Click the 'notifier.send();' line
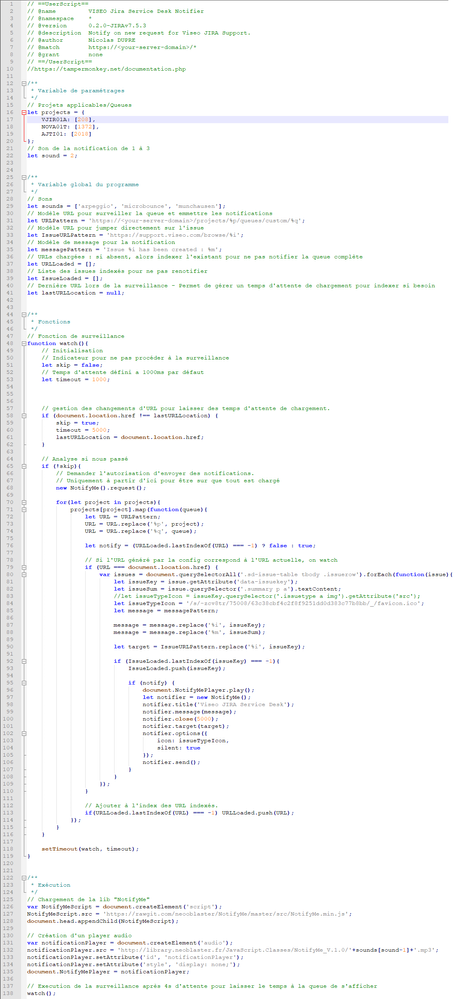467x999 pixels. point(171,763)
